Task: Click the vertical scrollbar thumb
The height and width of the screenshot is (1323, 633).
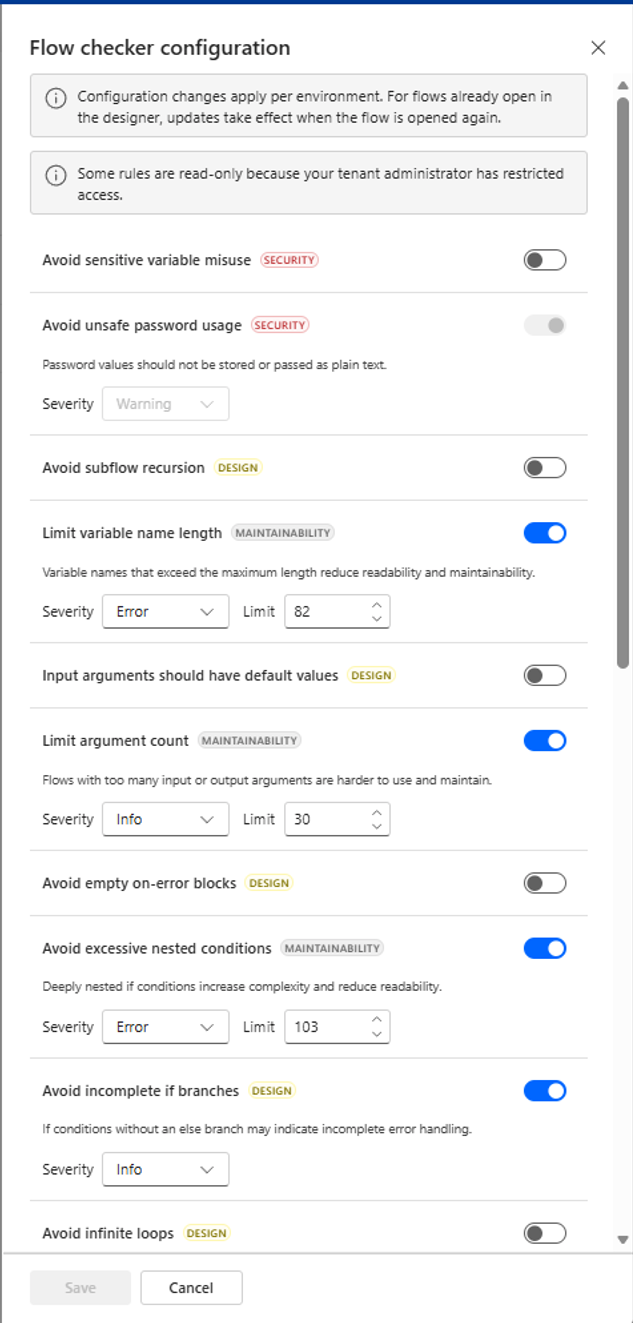Action: 623,382
